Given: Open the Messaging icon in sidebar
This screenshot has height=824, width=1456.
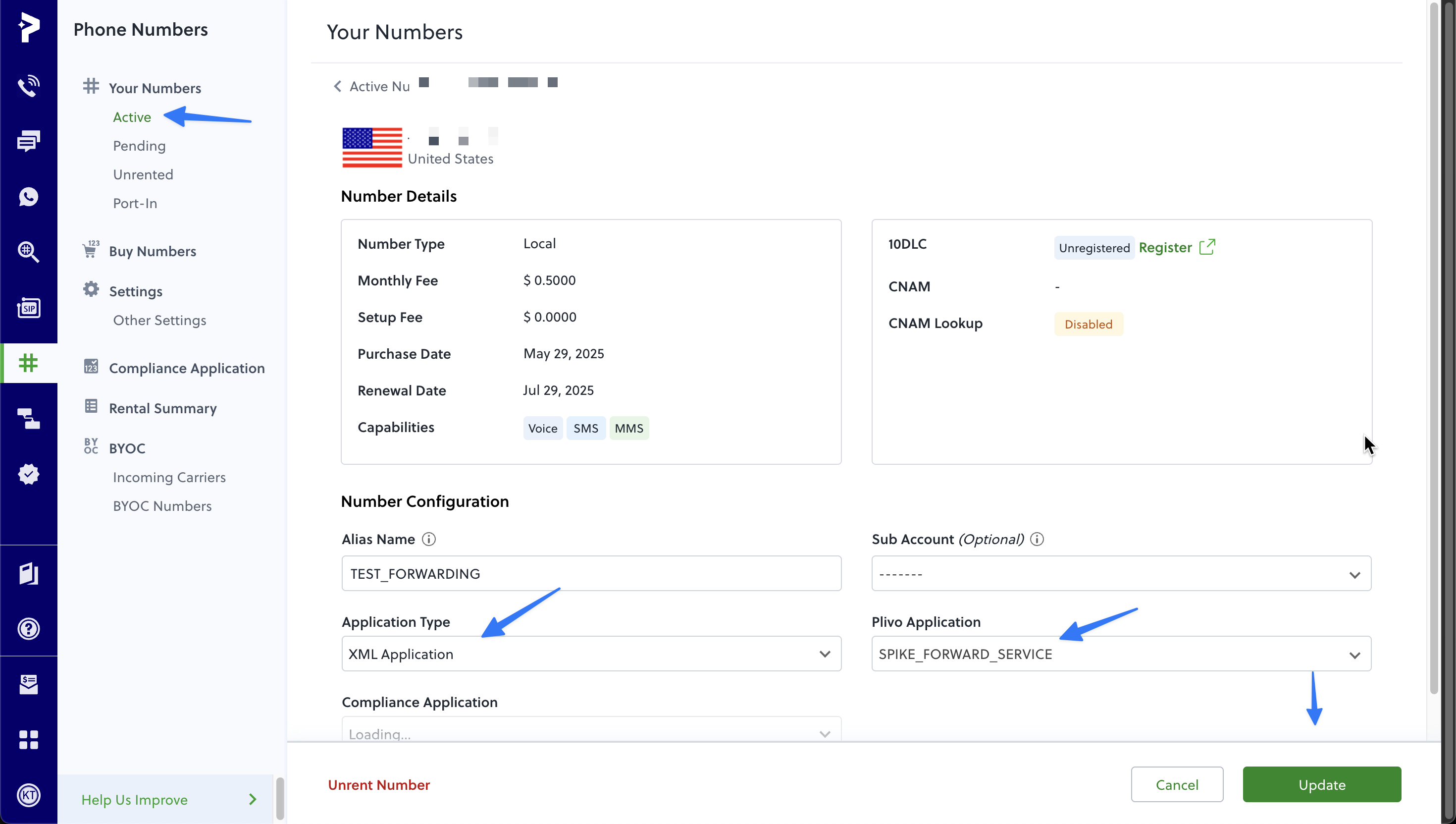Looking at the screenshot, I should pyautogui.click(x=28, y=141).
